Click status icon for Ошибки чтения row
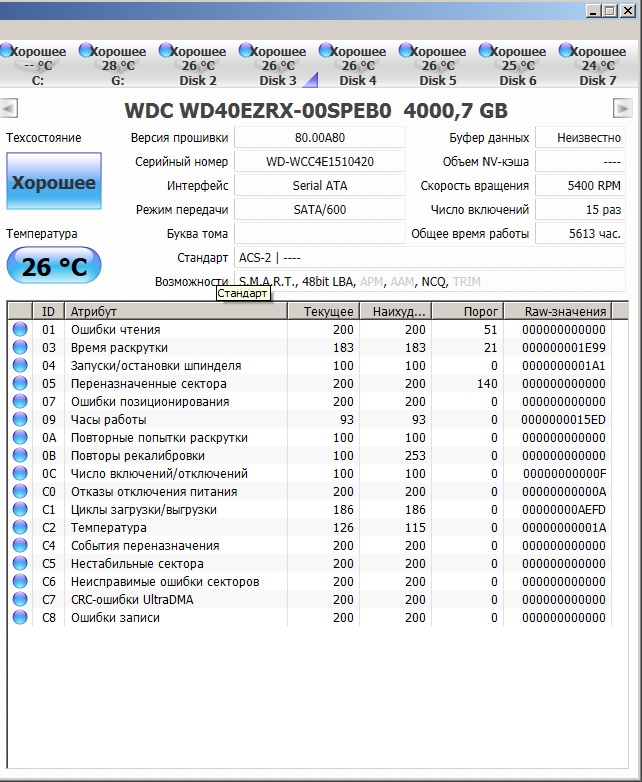 click(20, 329)
